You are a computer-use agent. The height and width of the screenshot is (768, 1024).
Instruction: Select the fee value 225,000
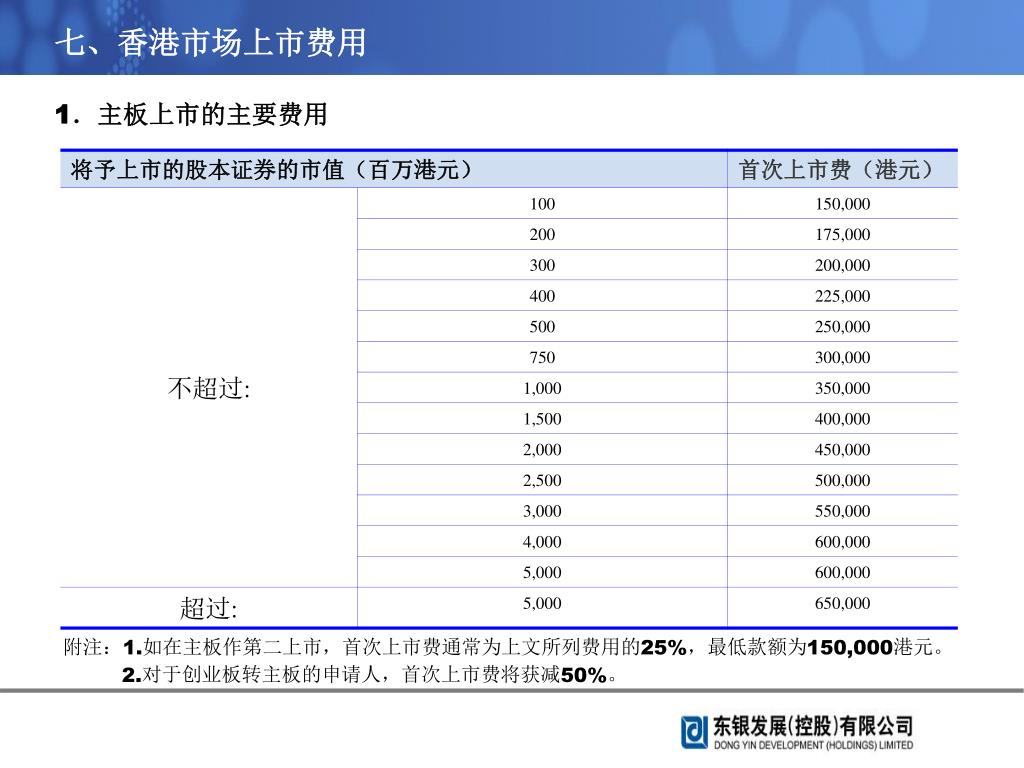click(x=842, y=296)
